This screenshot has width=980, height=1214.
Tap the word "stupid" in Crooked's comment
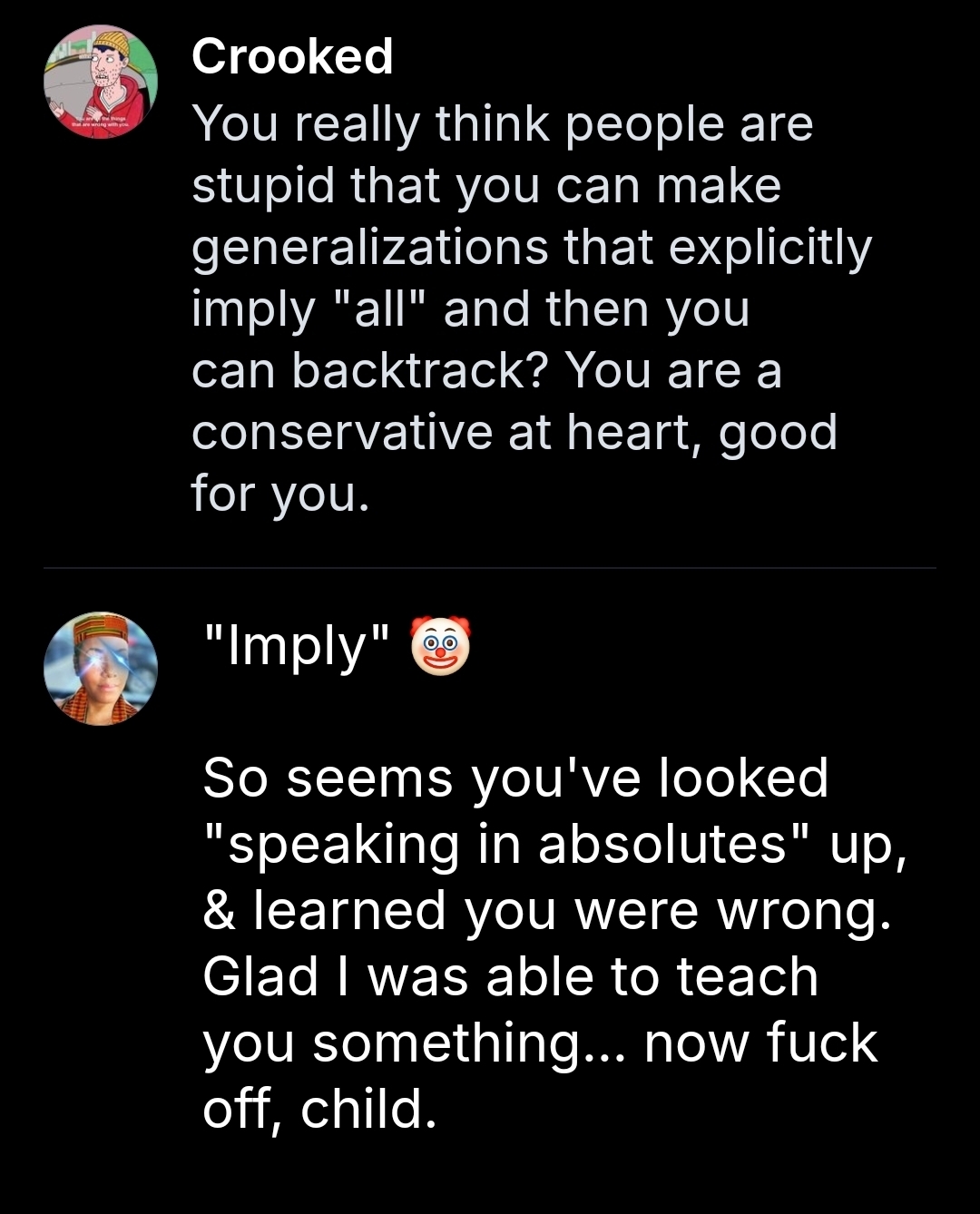(264, 185)
